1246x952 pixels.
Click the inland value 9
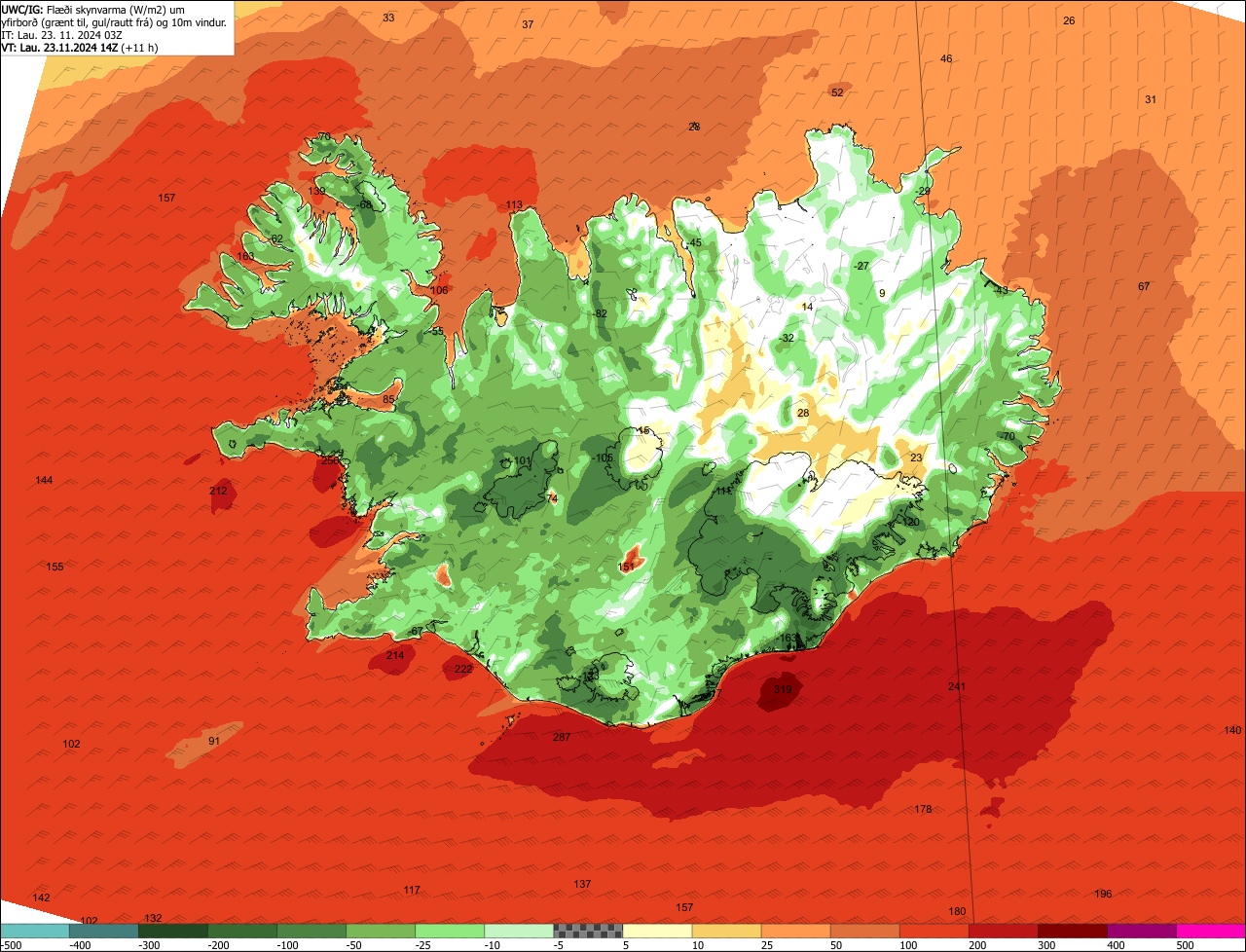coord(882,293)
